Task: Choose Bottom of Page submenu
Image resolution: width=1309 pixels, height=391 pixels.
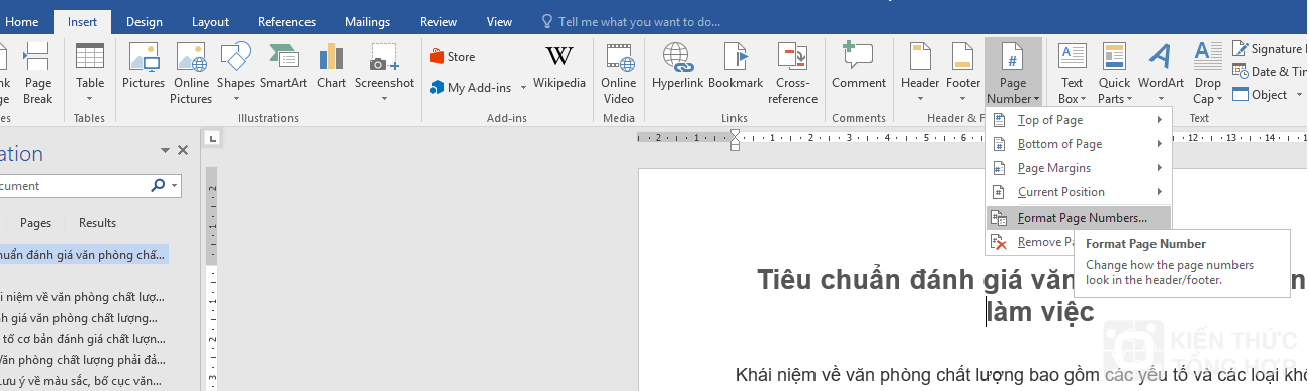Action: (x=1078, y=144)
